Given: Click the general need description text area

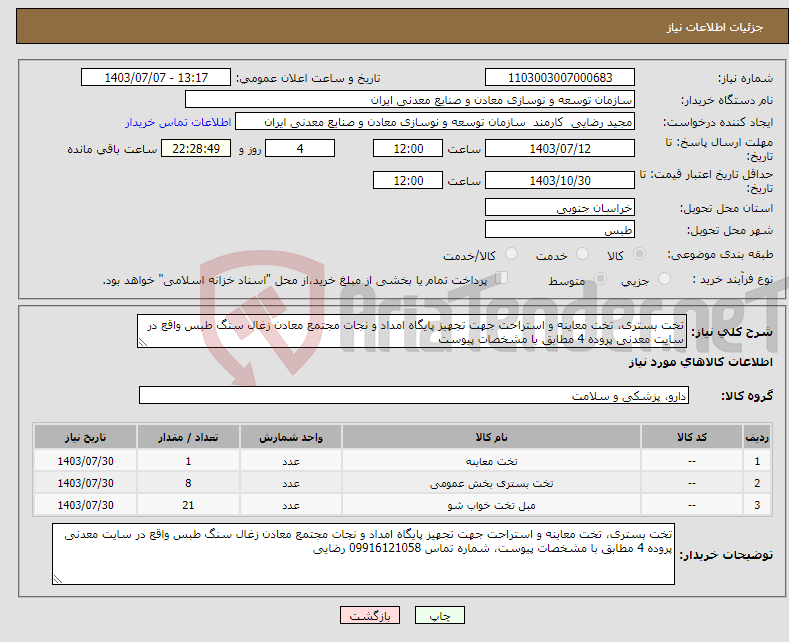Looking at the screenshot, I should [412, 332].
